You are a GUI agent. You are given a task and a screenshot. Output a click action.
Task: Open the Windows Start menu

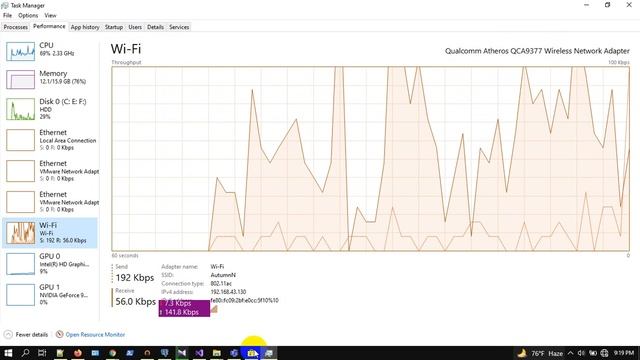click(8, 353)
